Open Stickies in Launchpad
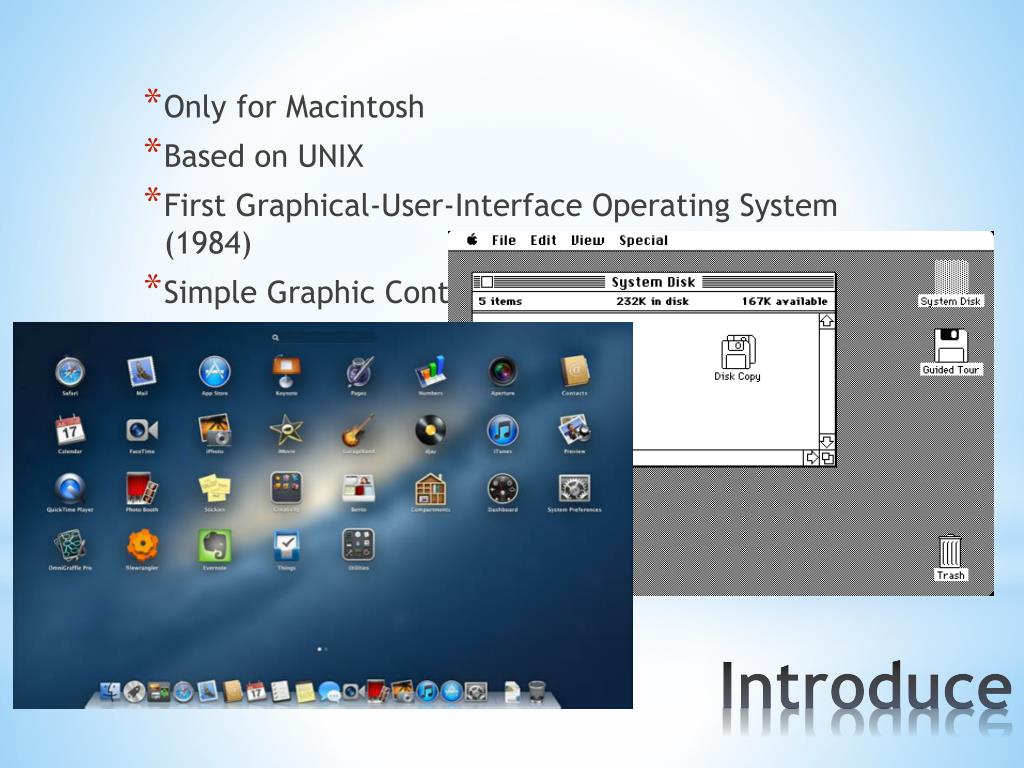The image size is (1024, 768). (x=215, y=488)
